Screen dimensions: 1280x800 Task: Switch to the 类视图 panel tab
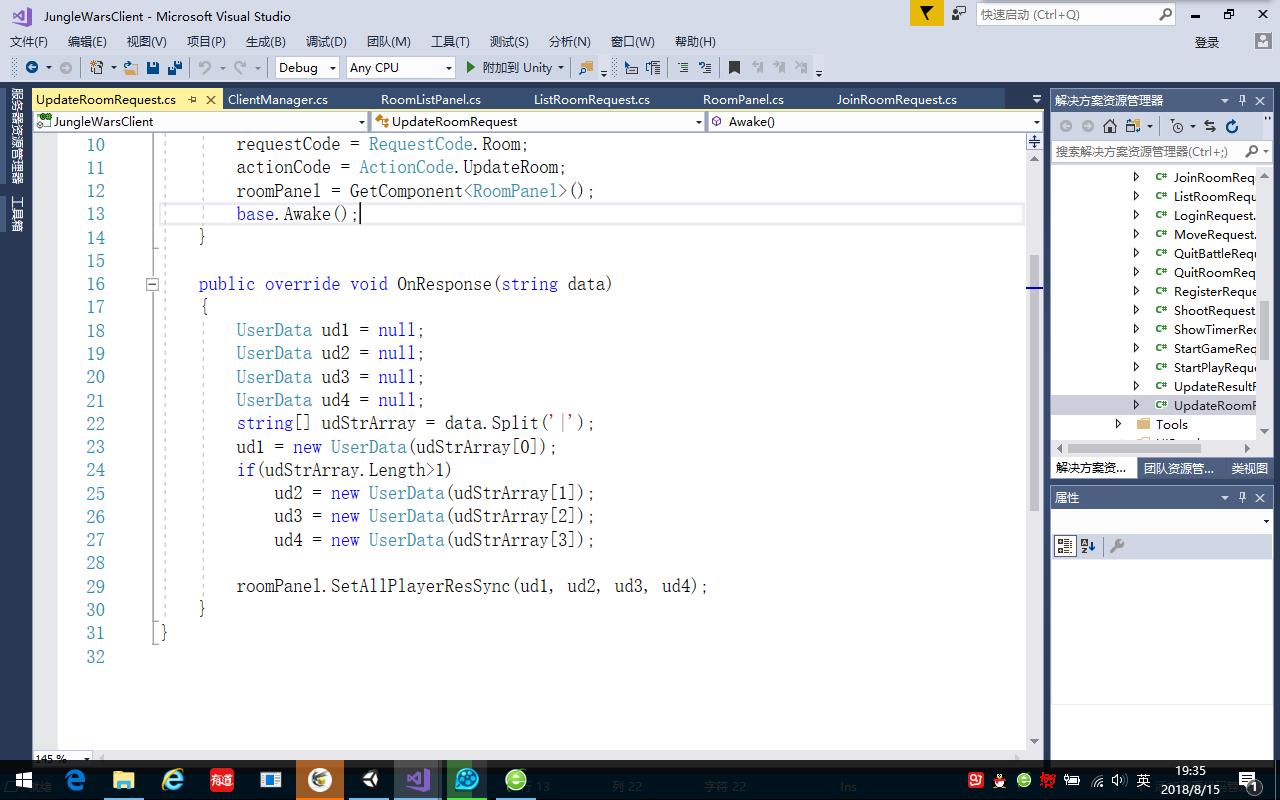tap(1250, 468)
